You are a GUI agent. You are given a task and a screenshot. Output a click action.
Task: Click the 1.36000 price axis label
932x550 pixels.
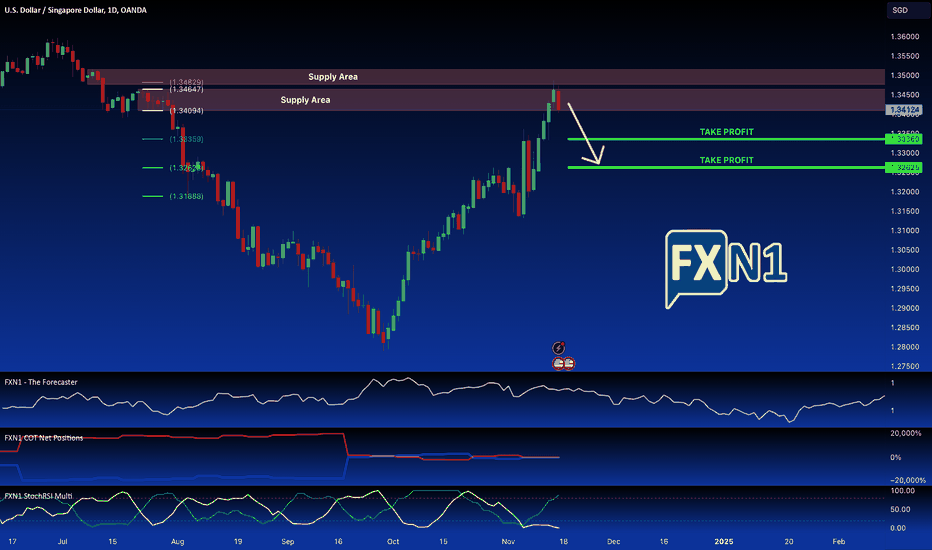(x=905, y=37)
